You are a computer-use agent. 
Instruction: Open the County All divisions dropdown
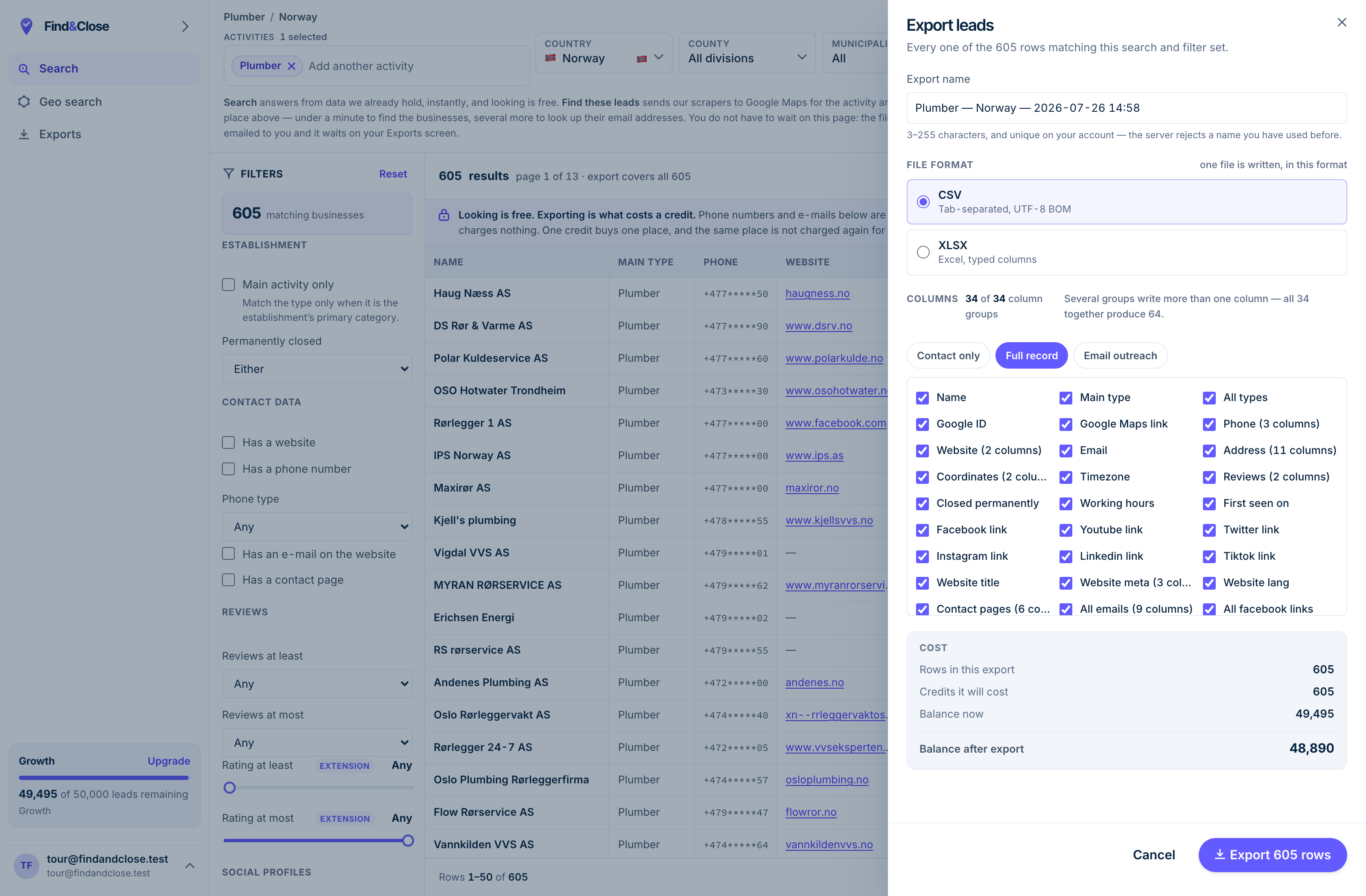coord(747,53)
